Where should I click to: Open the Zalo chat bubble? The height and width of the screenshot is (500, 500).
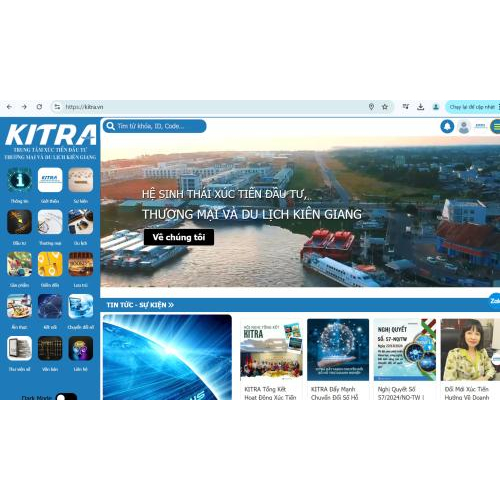tap(495, 301)
